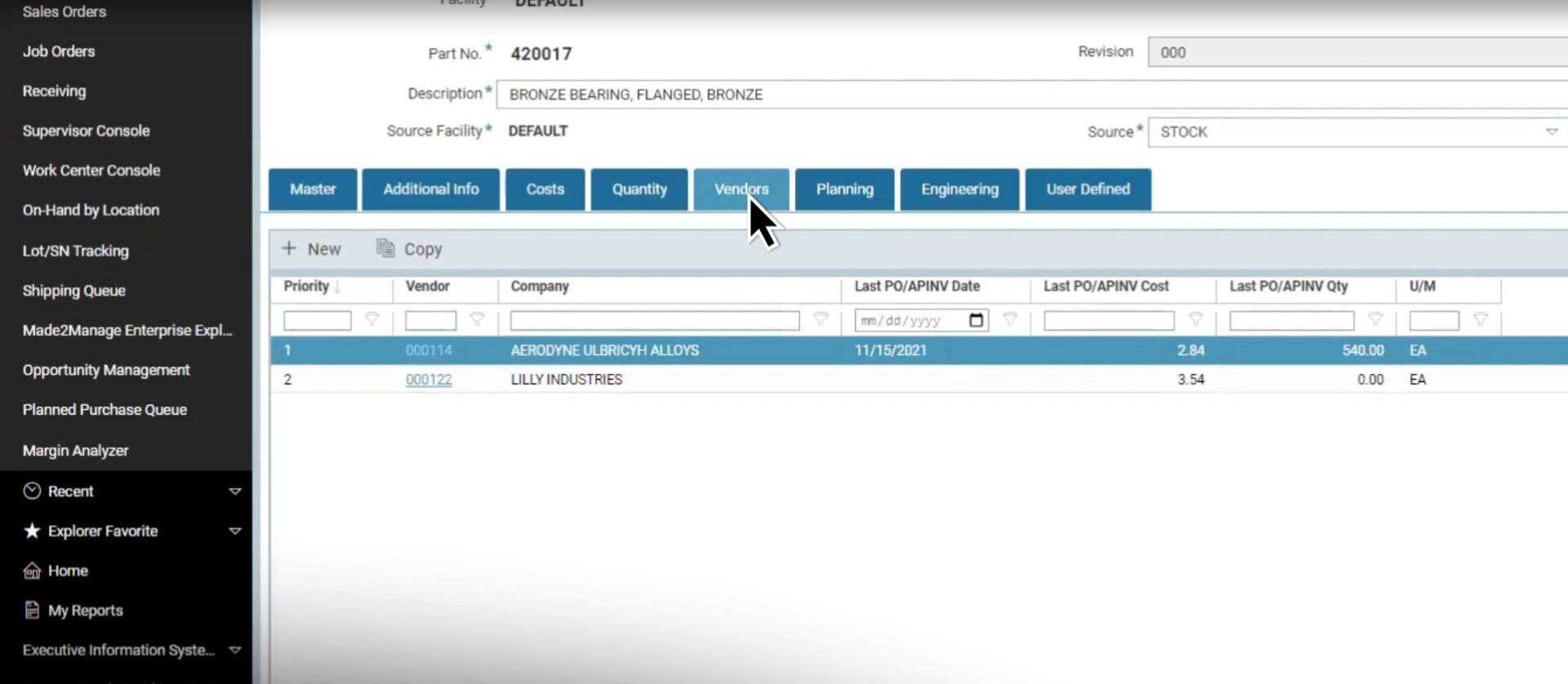Click the filter funnel for U/M column
Image resolution: width=1568 pixels, height=684 pixels.
(1480, 320)
